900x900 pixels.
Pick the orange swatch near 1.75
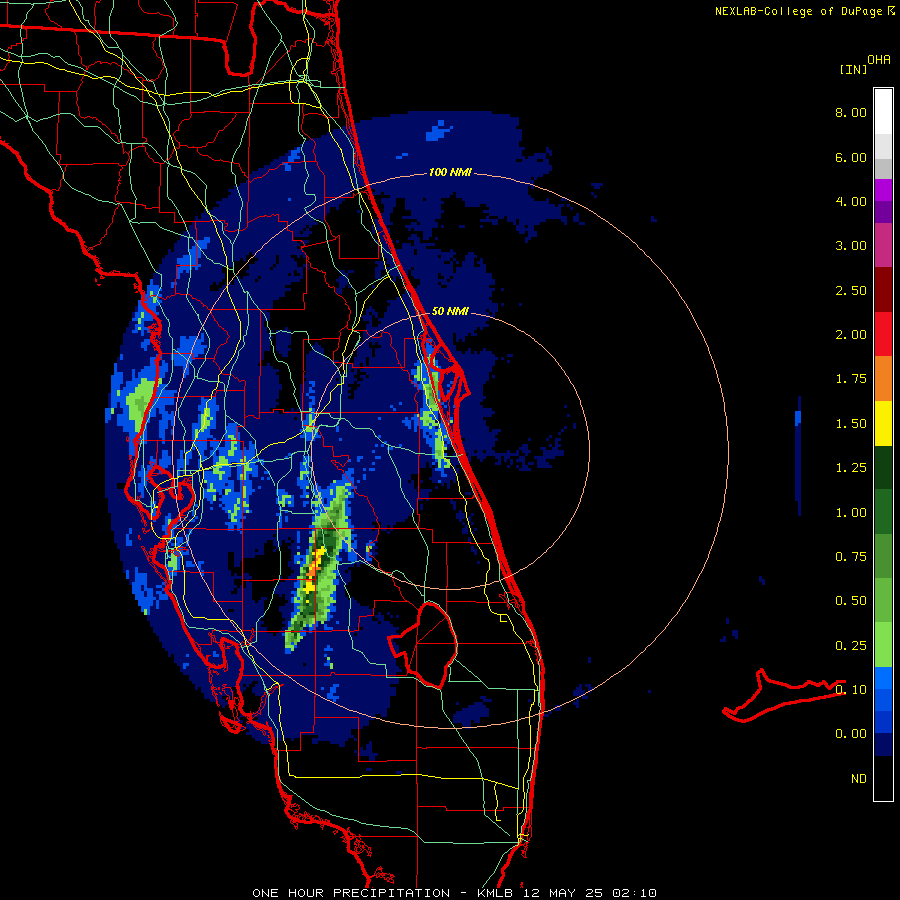(883, 379)
